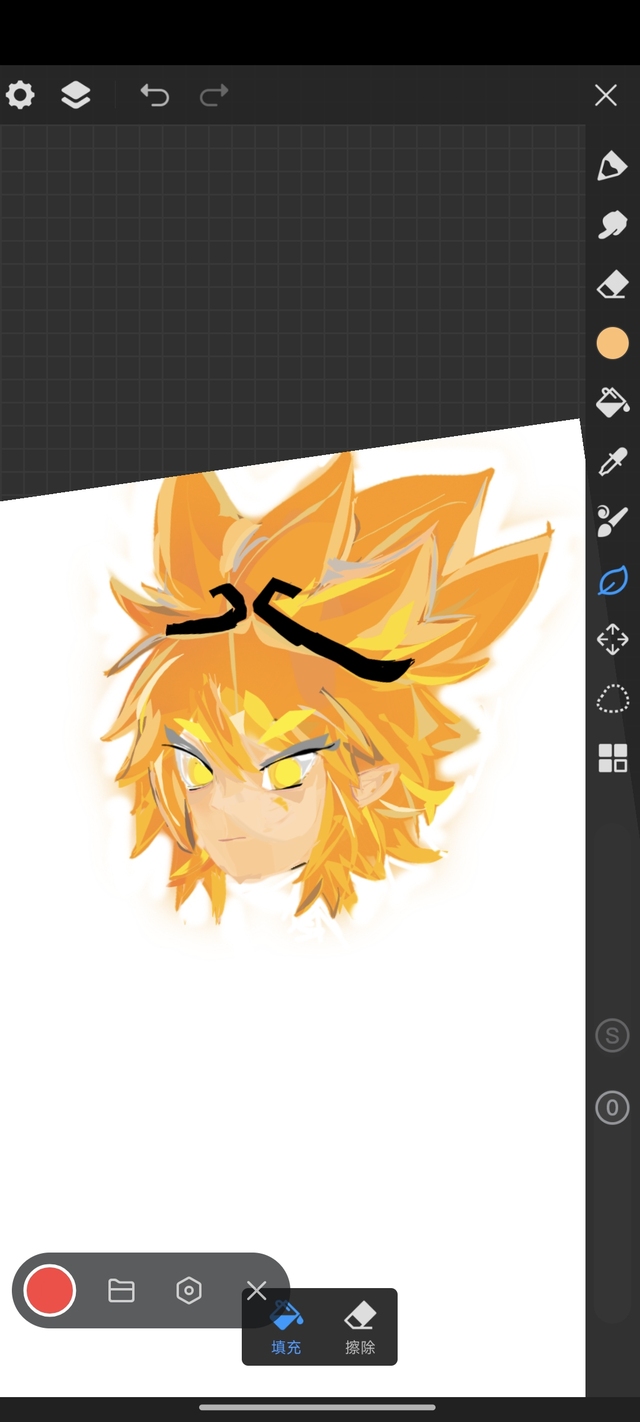The image size is (640, 1422).
Task: Tap the circled 0 button
Action: (612, 1108)
